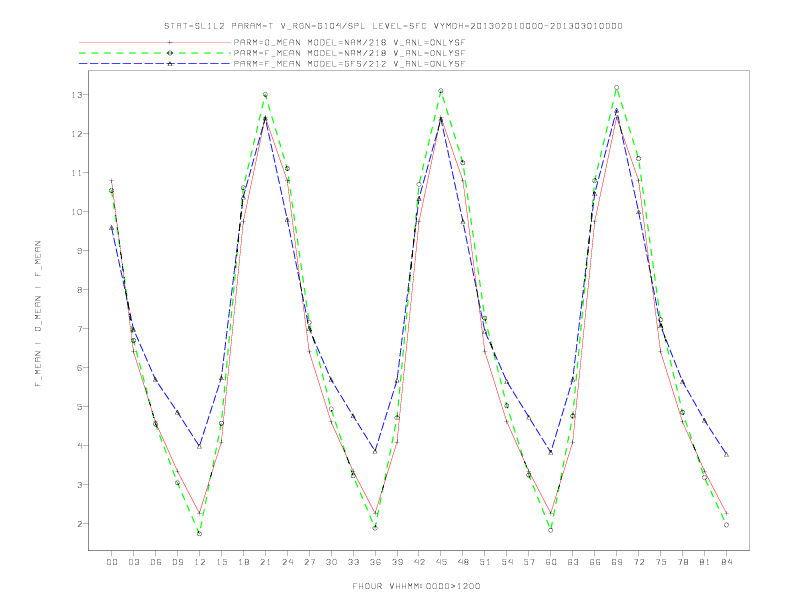
Task: Click x-axis tick label 75
Action: (661, 562)
